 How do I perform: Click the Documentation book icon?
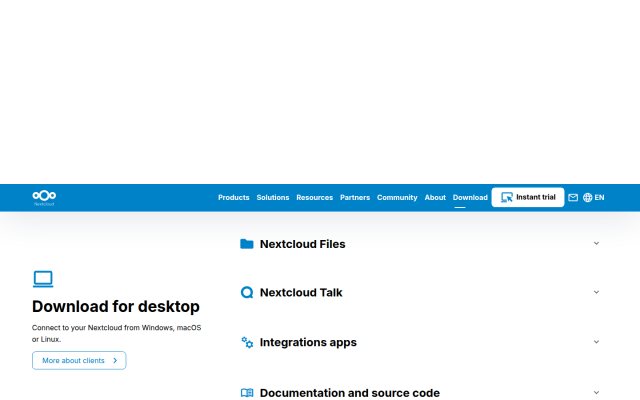pos(247,393)
